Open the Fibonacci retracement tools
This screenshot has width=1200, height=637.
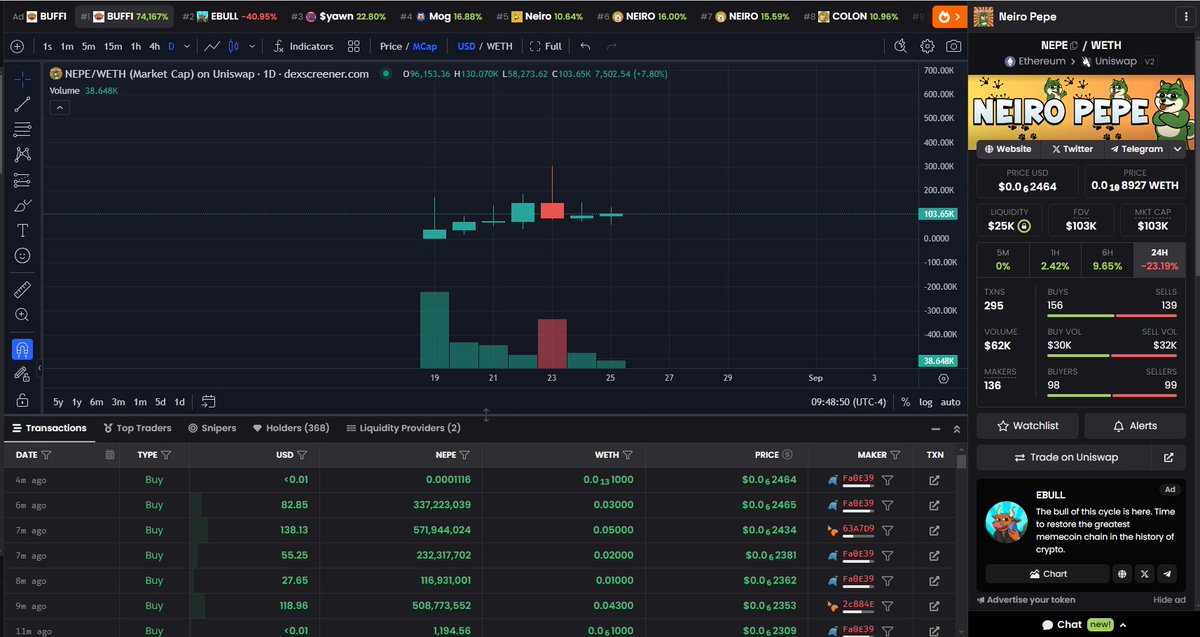22,129
